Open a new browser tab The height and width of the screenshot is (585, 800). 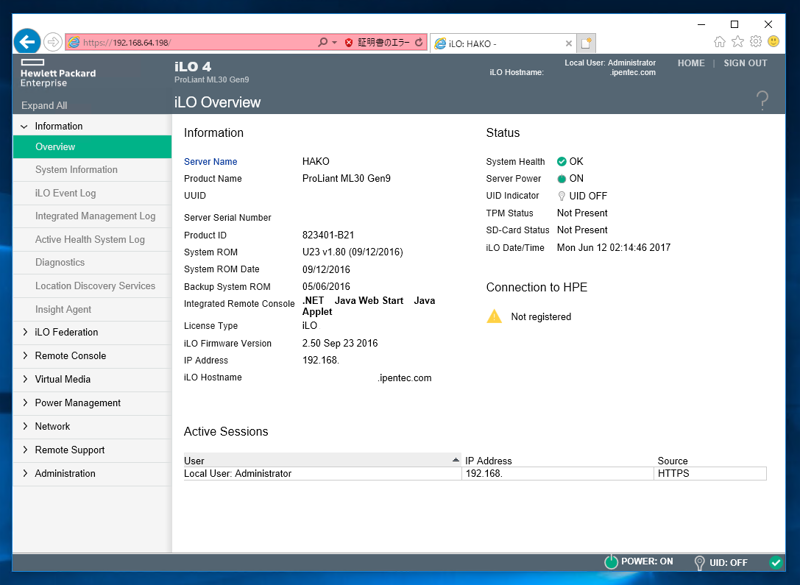point(586,43)
